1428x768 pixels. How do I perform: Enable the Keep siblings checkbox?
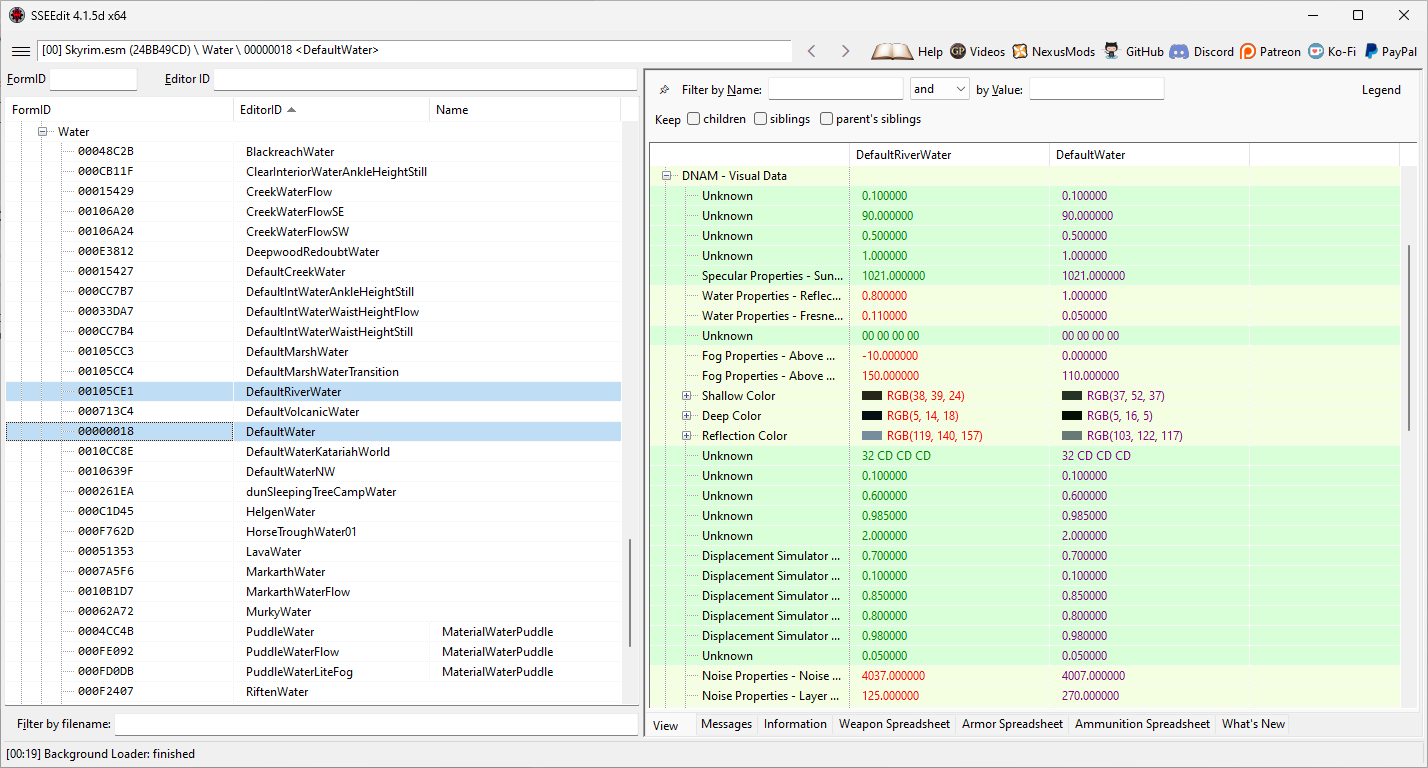click(x=761, y=119)
